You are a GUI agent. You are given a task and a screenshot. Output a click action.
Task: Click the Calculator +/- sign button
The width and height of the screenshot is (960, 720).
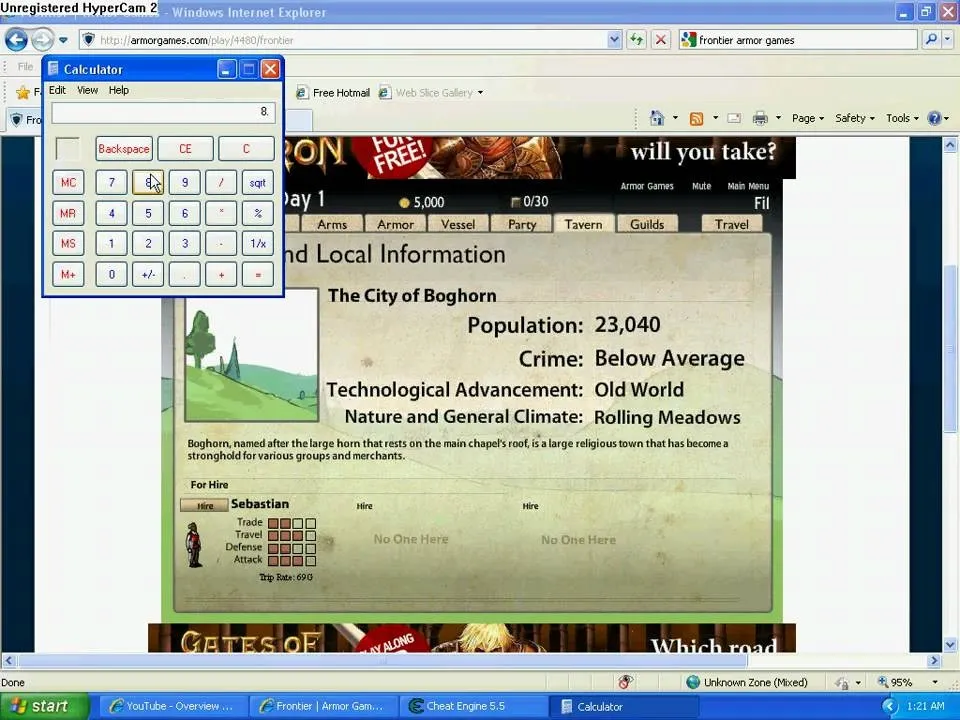148,274
